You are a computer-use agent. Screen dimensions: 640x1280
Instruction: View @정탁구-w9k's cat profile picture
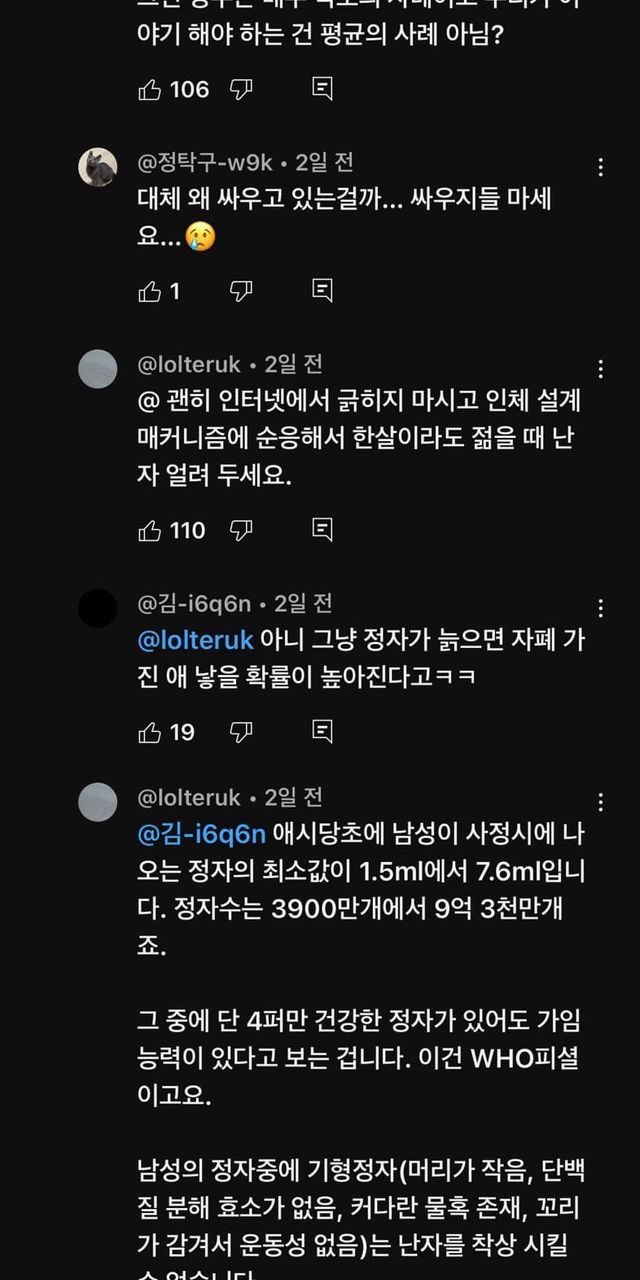[98, 167]
